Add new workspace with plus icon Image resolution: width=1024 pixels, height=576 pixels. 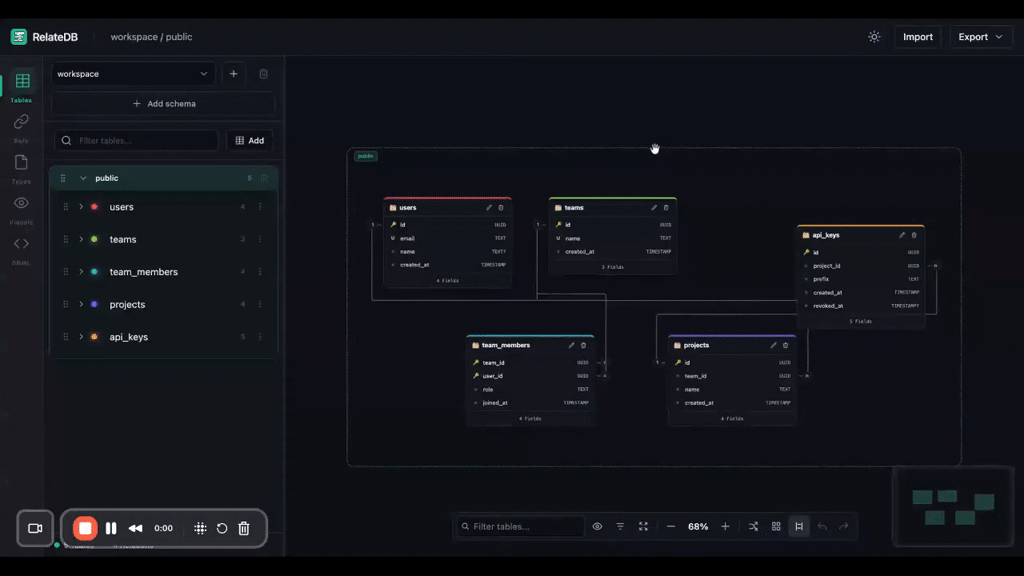click(233, 74)
